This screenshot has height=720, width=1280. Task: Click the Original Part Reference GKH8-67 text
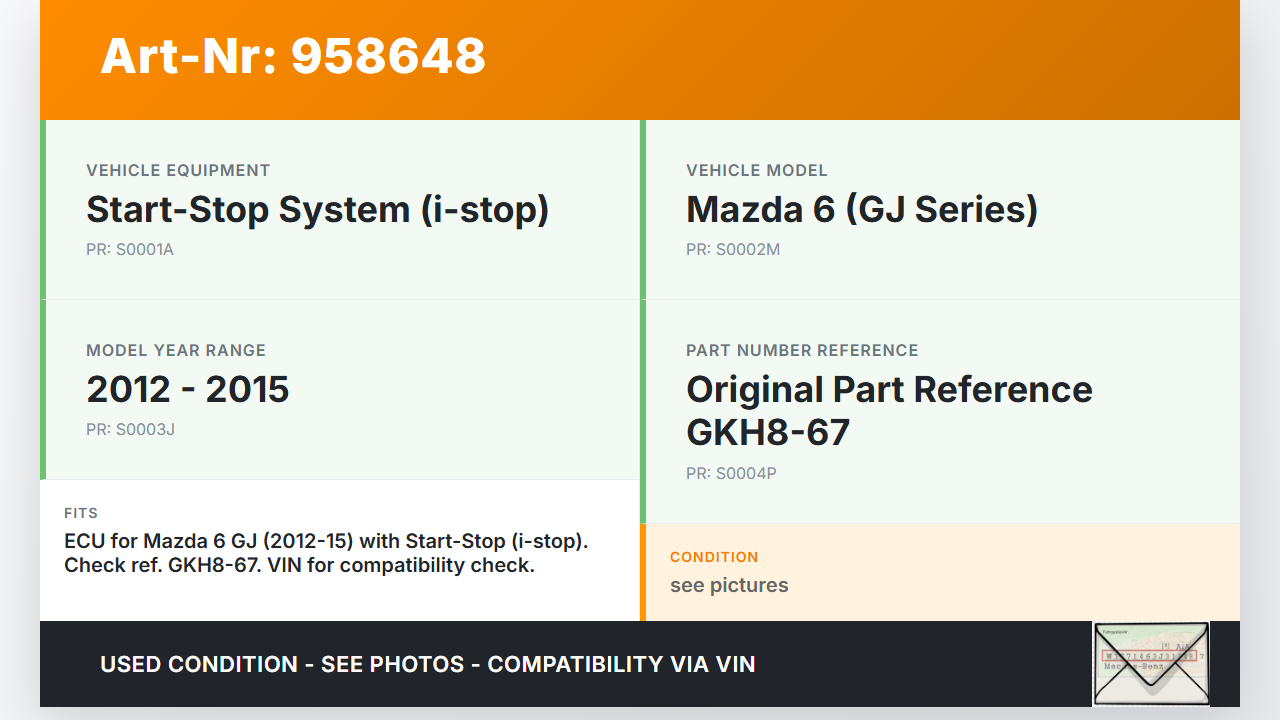889,410
